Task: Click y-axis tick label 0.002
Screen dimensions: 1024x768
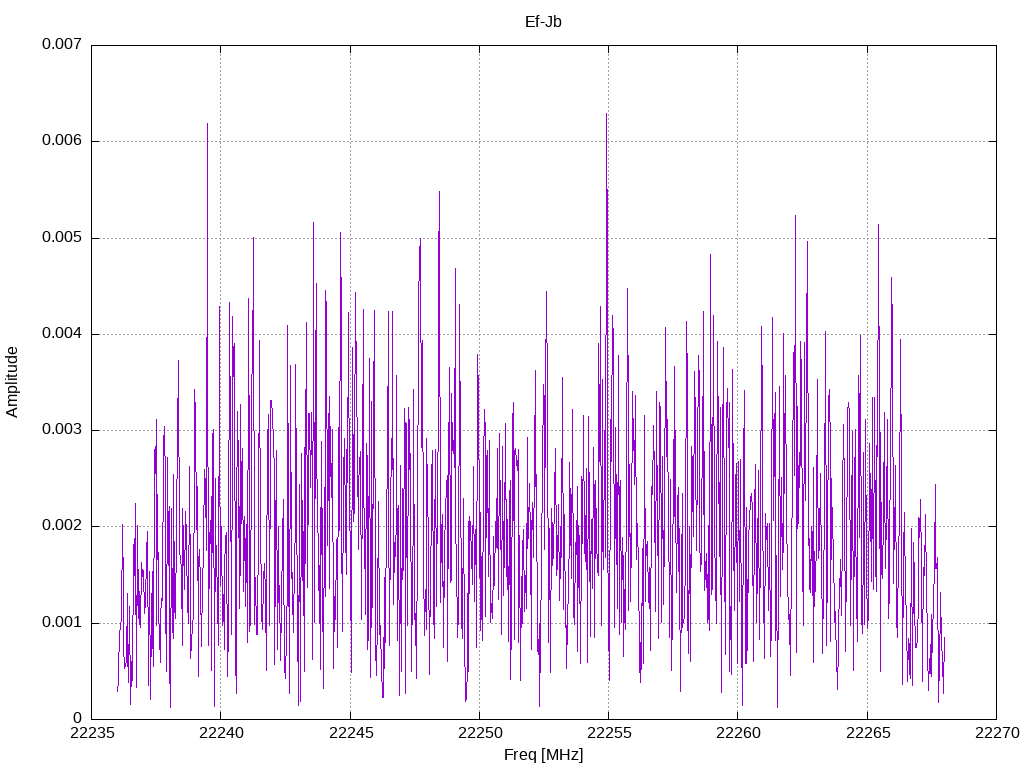Action: (62, 526)
